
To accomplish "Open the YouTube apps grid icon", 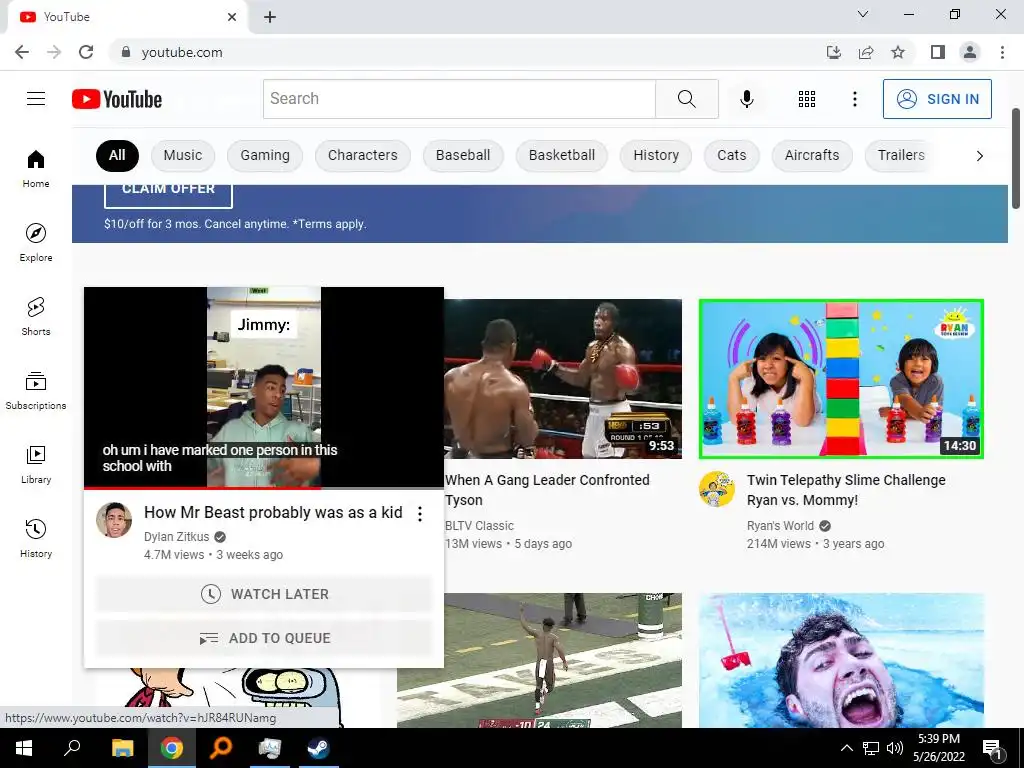I will click(x=807, y=99).
